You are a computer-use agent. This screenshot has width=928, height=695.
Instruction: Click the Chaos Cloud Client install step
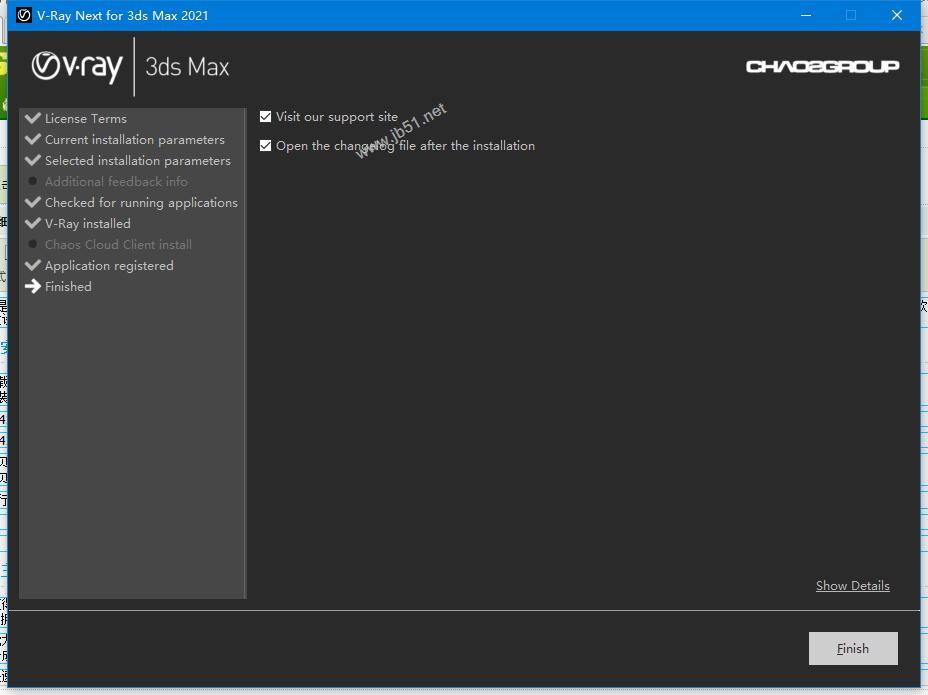pos(118,245)
